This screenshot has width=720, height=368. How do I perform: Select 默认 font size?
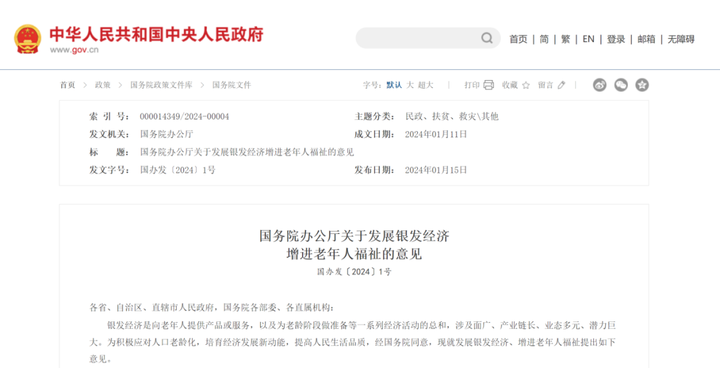pyautogui.click(x=394, y=85)
